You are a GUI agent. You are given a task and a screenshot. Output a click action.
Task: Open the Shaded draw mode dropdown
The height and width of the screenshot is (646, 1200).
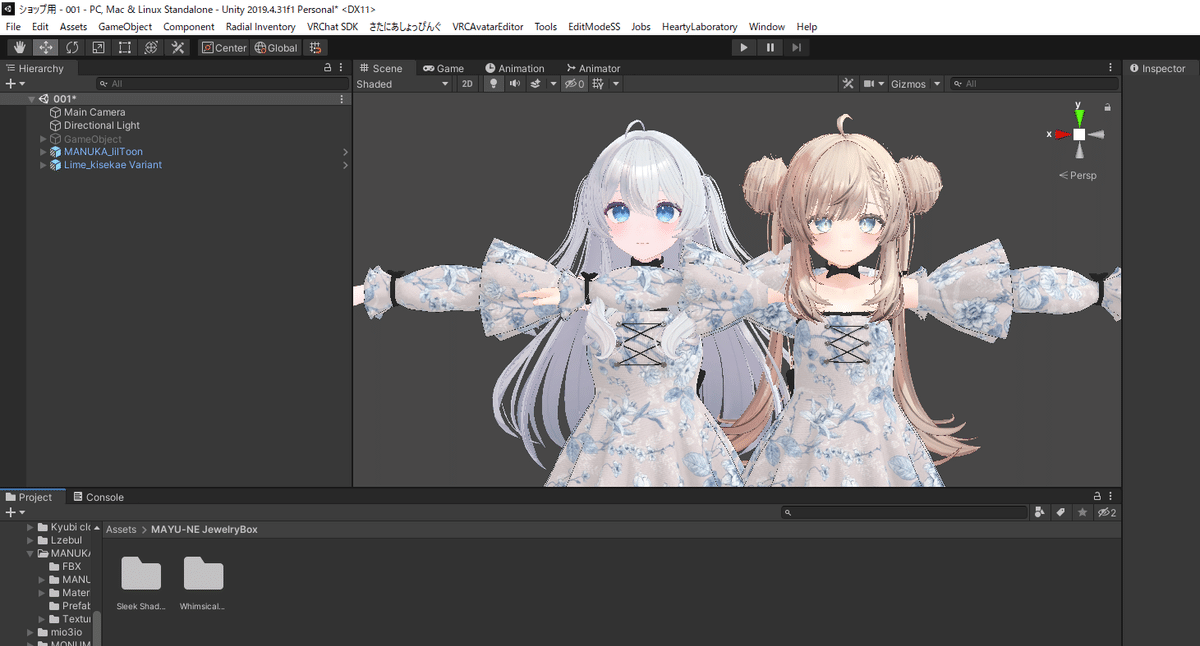402,83
